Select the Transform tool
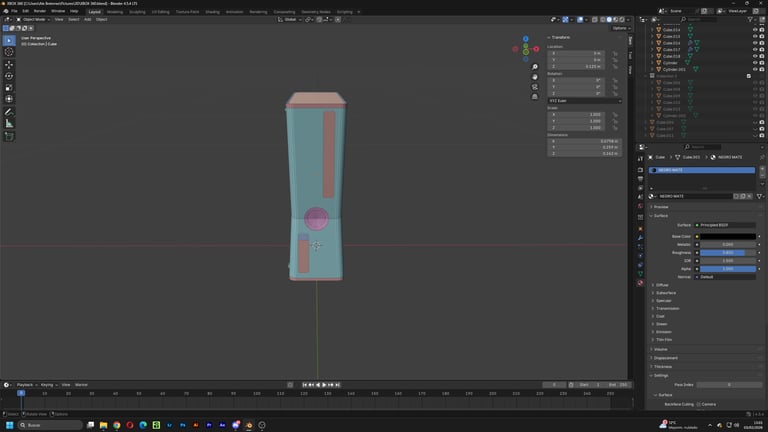 coord(9,99)
